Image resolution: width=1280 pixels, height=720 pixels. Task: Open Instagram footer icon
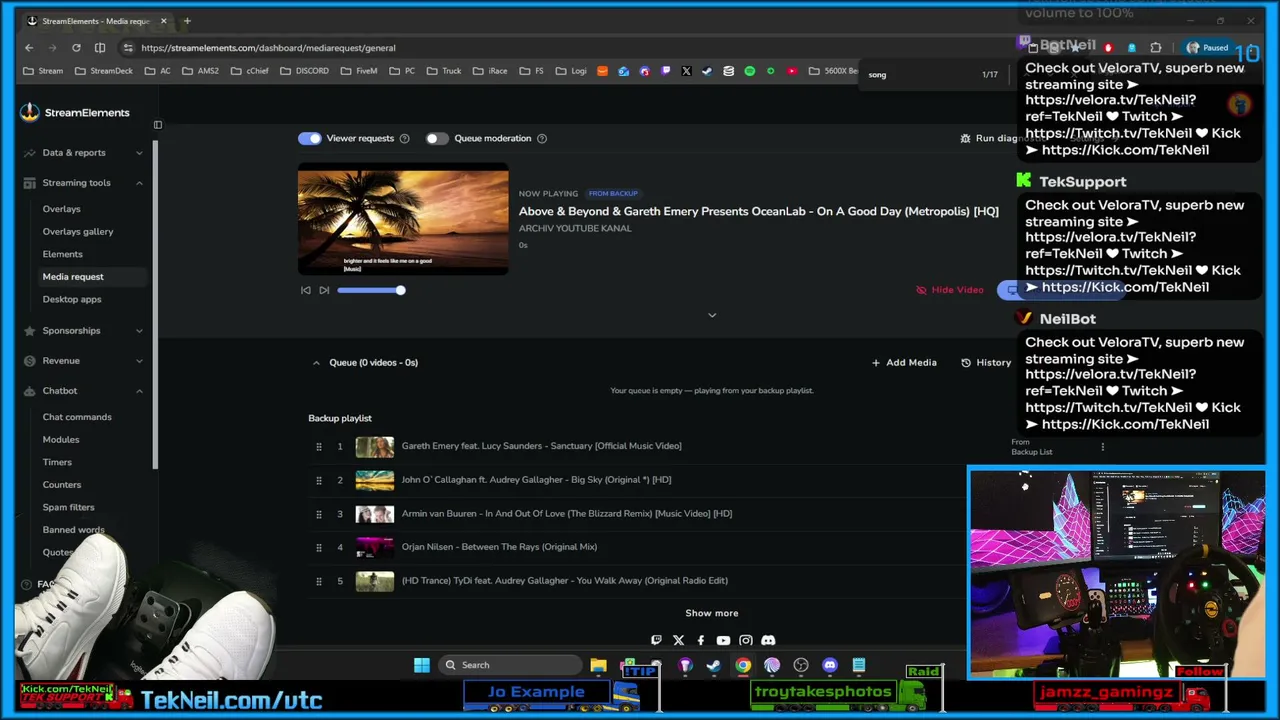746,641
